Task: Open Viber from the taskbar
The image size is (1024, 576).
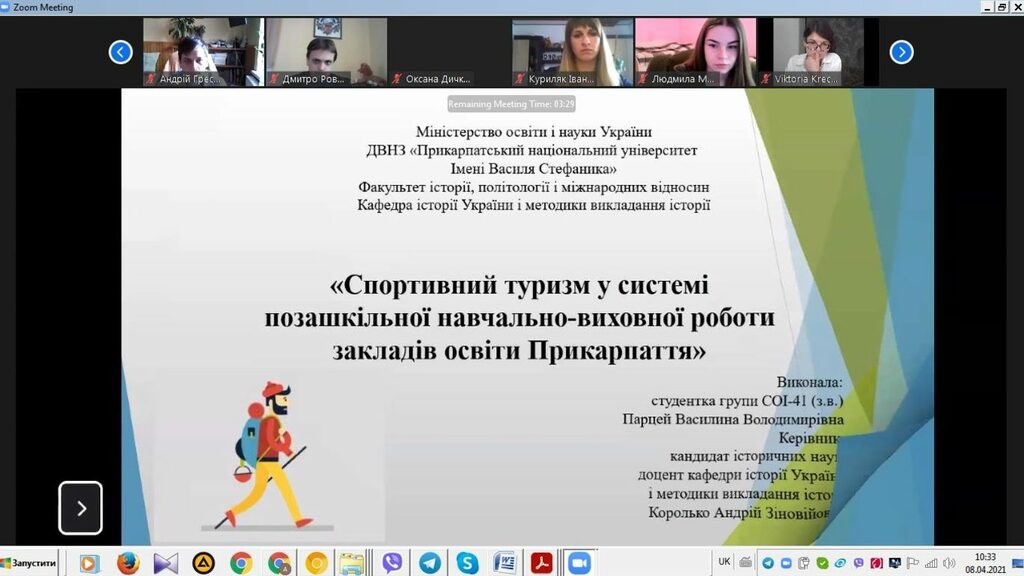Action: [392, 563]
